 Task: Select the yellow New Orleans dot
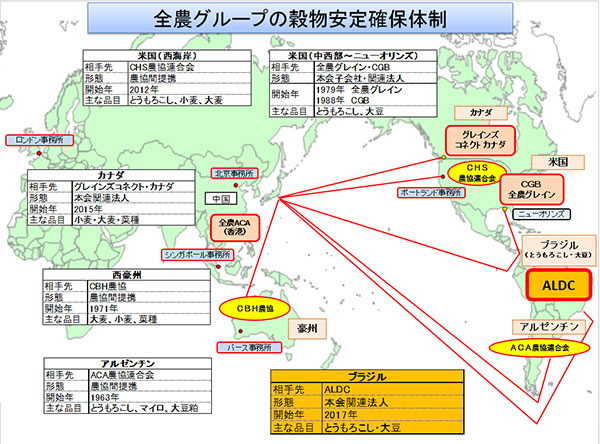[505, 209]
